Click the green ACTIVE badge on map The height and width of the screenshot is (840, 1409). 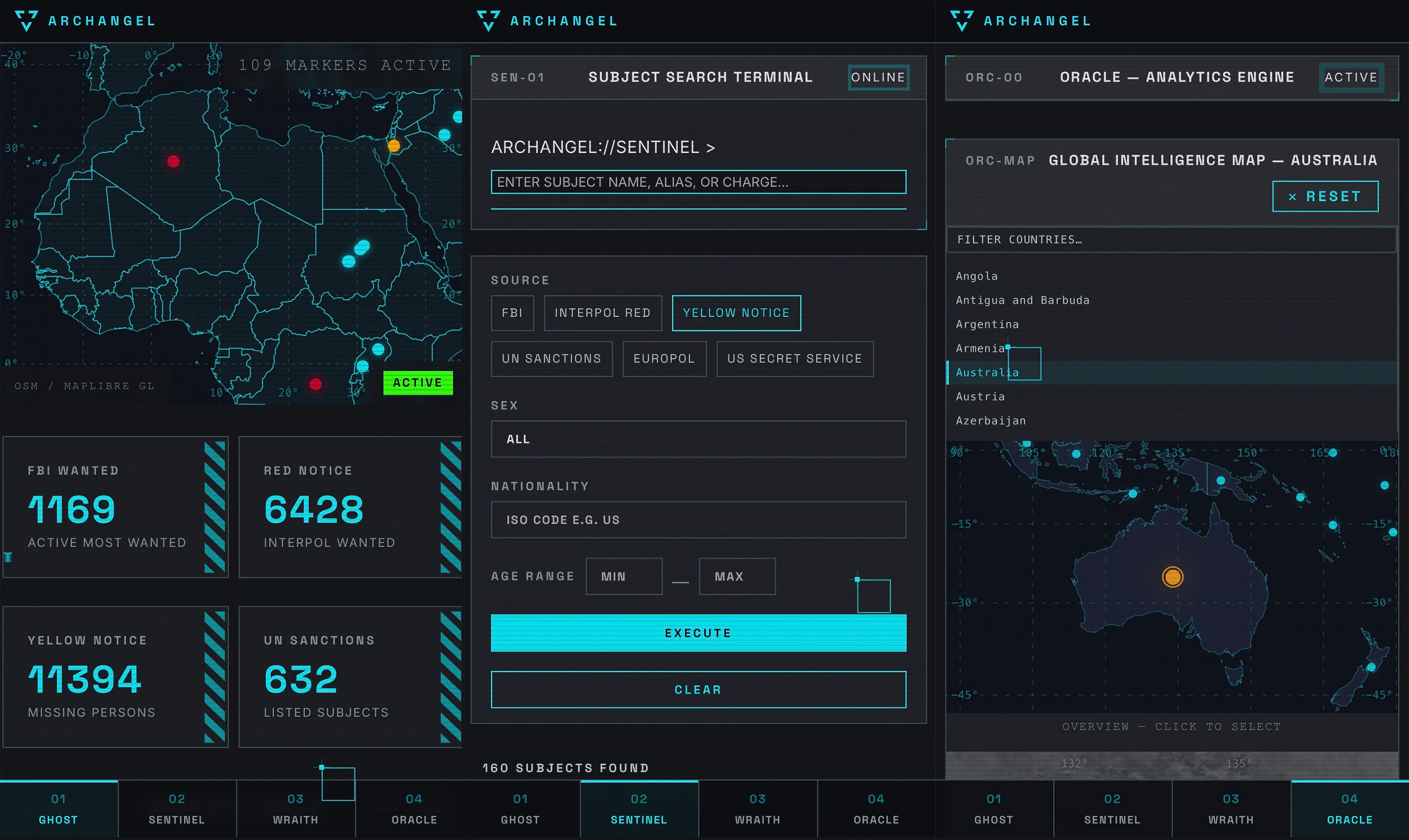(418, 383)
